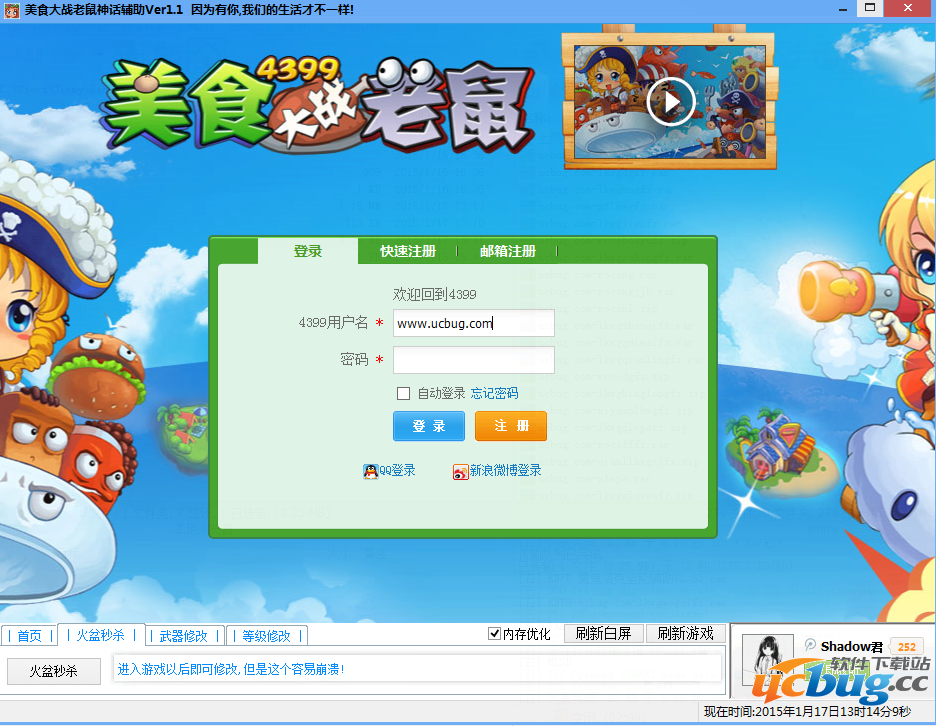Click inside the 密码 password field
The image size is (936, 726).
(x=473, y=359)
